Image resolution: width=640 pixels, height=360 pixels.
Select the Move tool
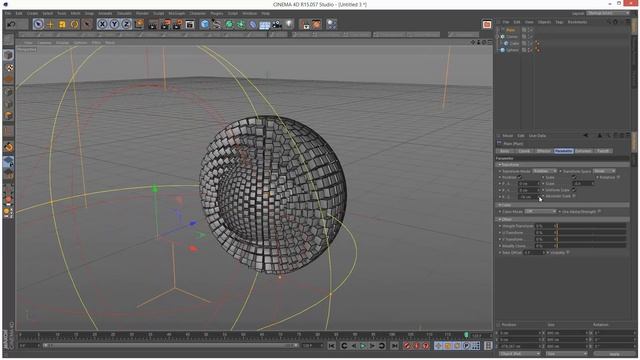coord(50,24)
